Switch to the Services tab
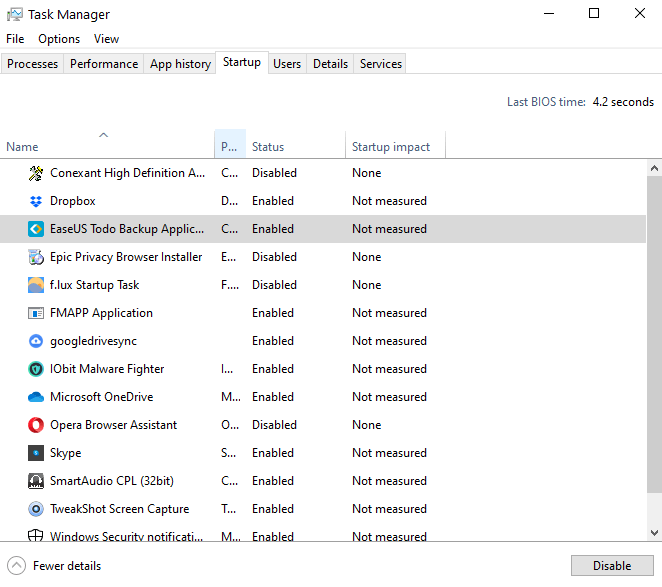 click(x=381, y=64)
